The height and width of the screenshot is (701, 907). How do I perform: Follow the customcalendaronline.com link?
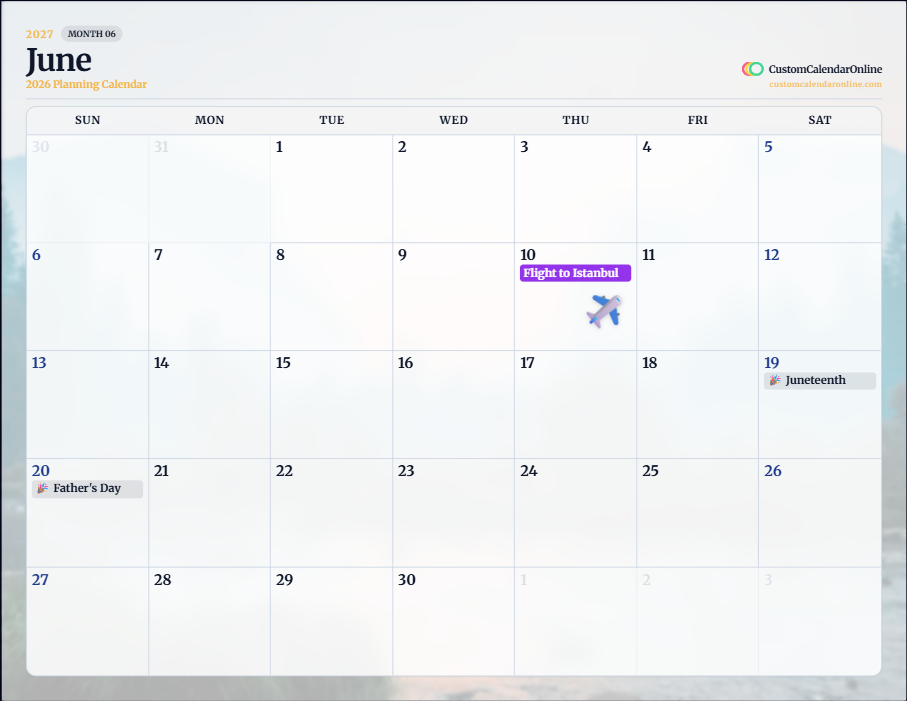click(x=825, y=84)
